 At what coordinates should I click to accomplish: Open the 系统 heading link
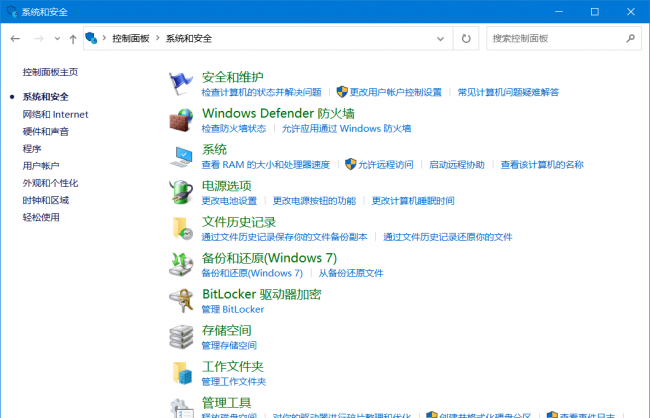pos(214,149)
